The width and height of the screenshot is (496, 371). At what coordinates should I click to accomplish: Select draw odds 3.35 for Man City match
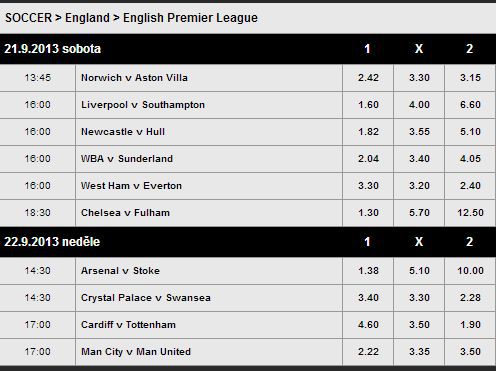point(419,352)
